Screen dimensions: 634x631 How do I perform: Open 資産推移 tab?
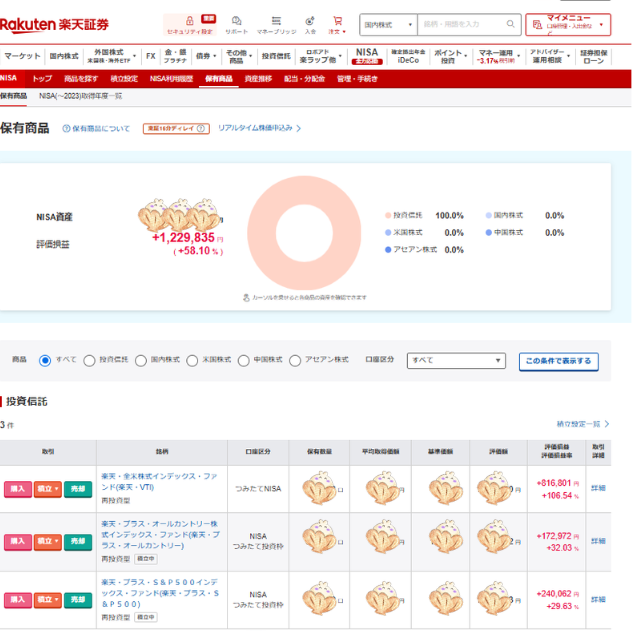pyautogui.click(x=258, y=79)
